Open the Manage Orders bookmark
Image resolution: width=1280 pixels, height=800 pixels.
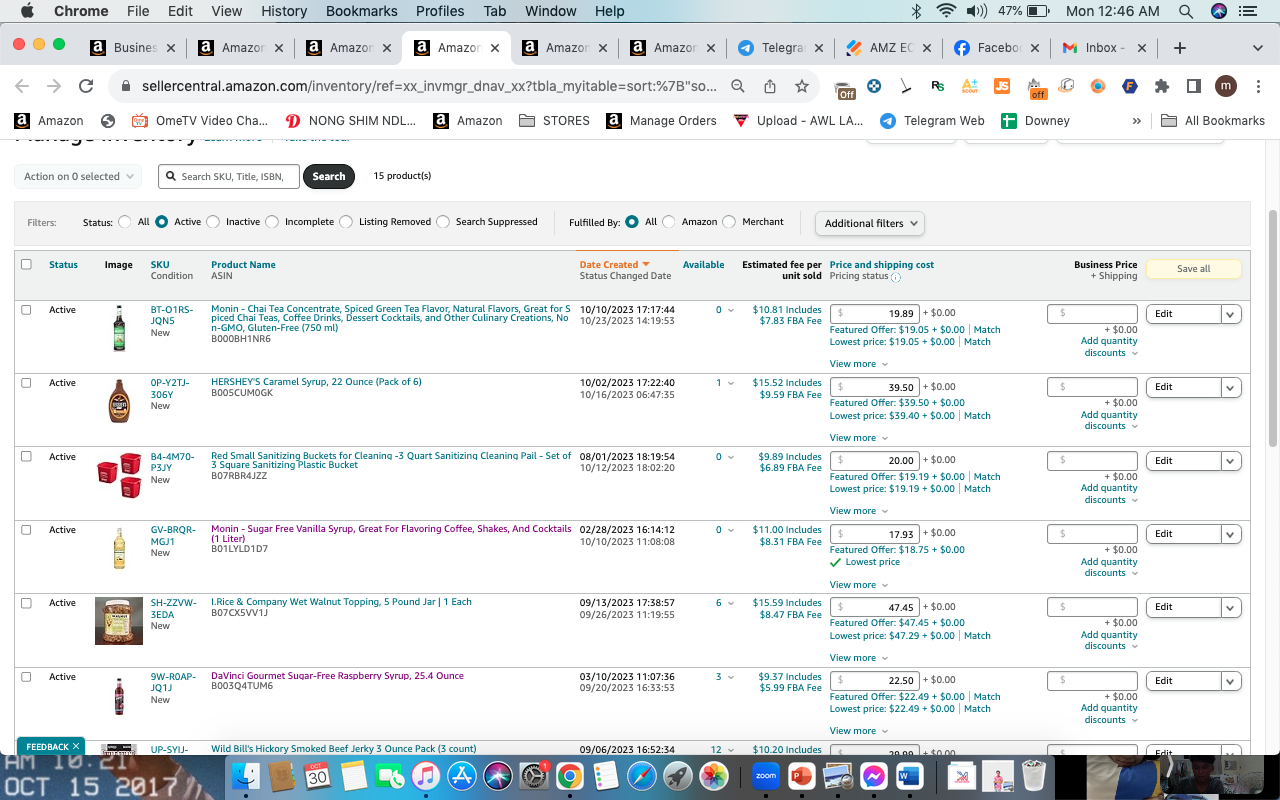point(661,121)
